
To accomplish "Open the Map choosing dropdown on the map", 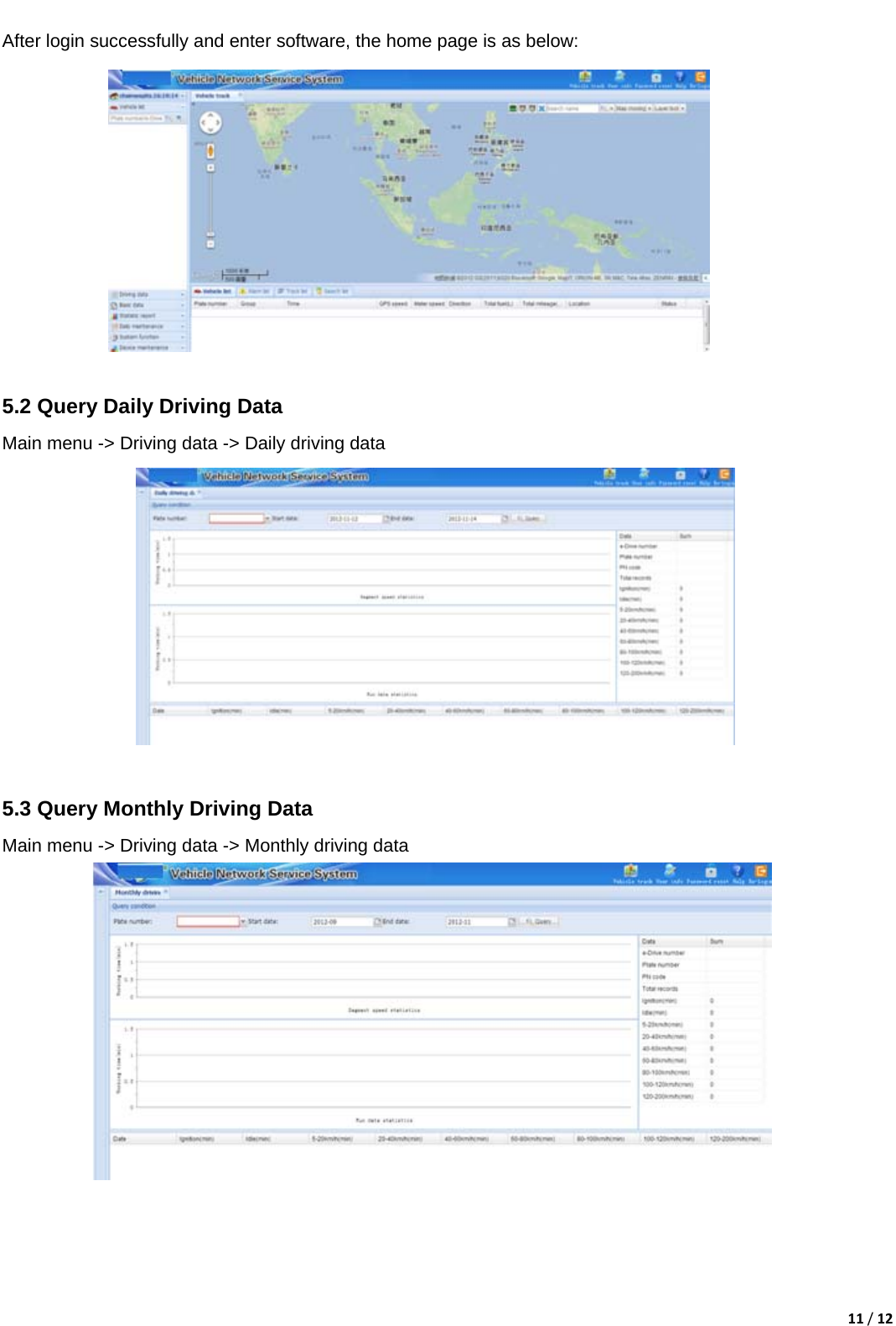I will (634, 108).
